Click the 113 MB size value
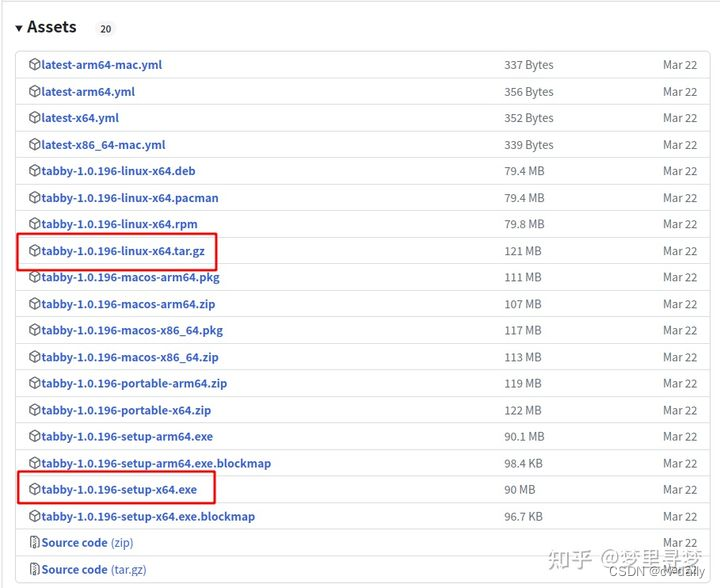720x588 pixels. [x=523, y=357]
